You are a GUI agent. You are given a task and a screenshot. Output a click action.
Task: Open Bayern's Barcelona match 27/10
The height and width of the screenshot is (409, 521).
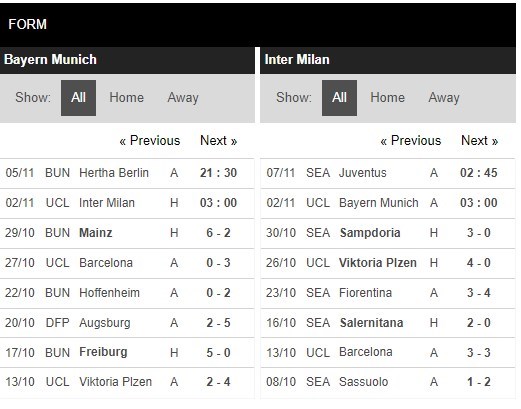point(127,263)
